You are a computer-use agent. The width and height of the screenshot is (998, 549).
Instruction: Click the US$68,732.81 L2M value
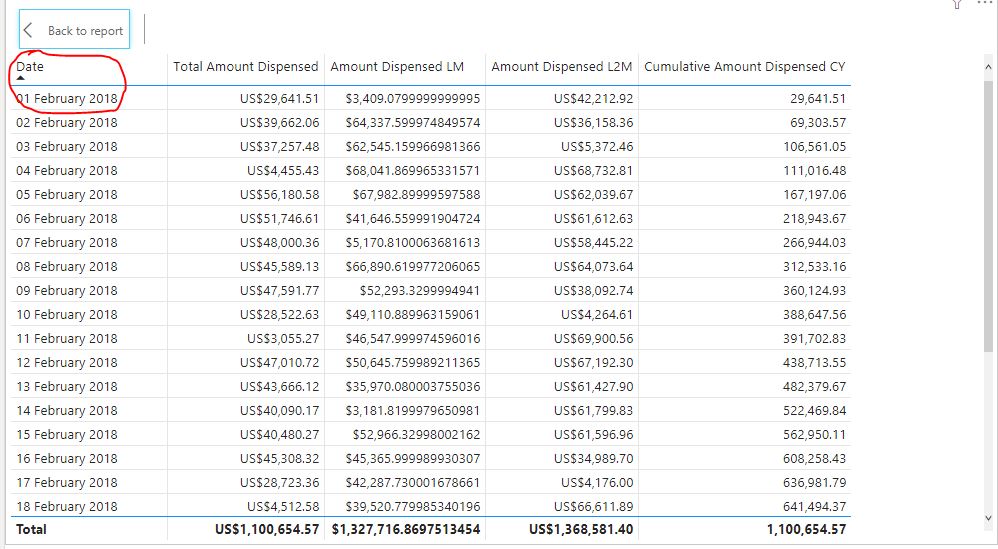tap(593, 170)
